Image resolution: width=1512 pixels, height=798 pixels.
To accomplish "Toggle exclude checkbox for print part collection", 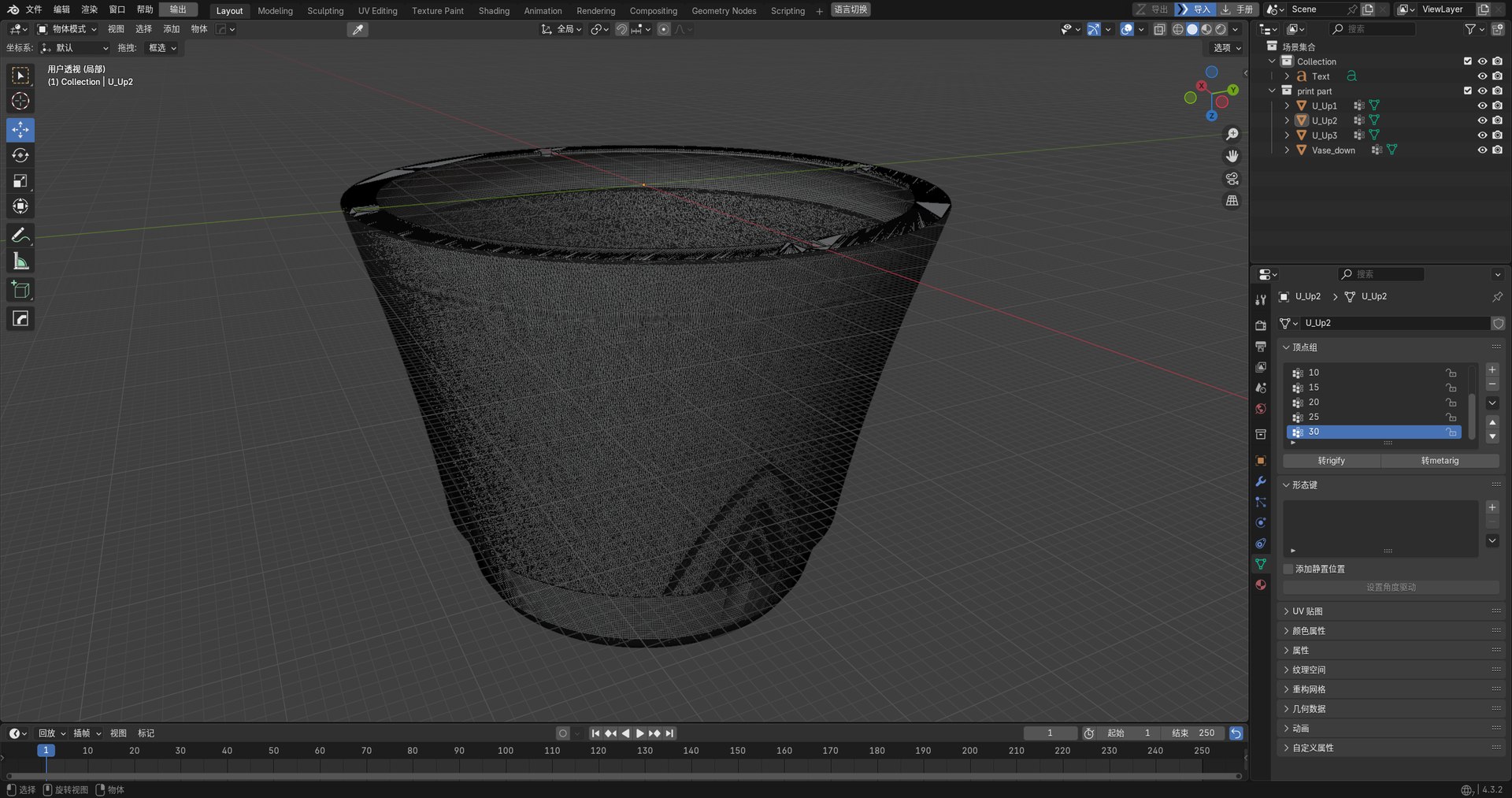I will (1468, 91).
